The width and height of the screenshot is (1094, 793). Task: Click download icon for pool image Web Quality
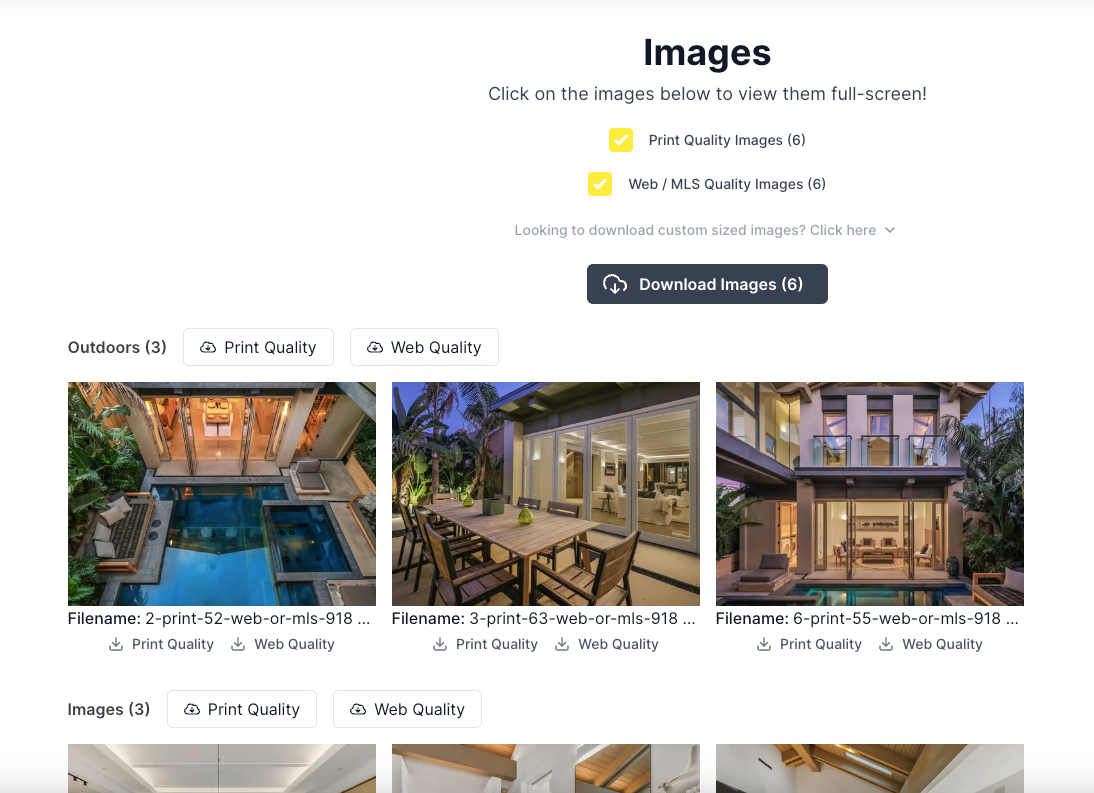[238, 644]
